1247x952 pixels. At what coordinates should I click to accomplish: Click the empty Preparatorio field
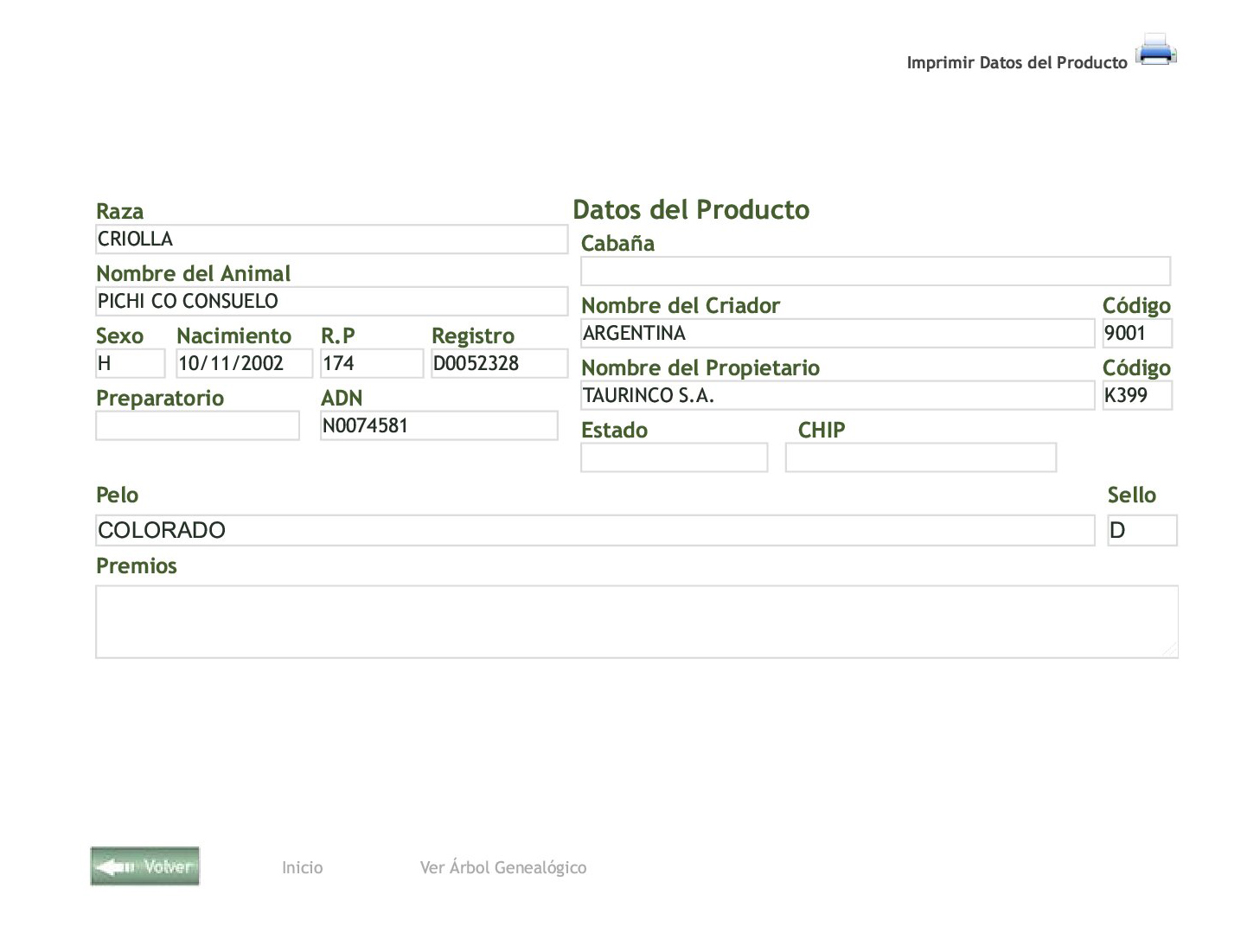click(197, 426)
